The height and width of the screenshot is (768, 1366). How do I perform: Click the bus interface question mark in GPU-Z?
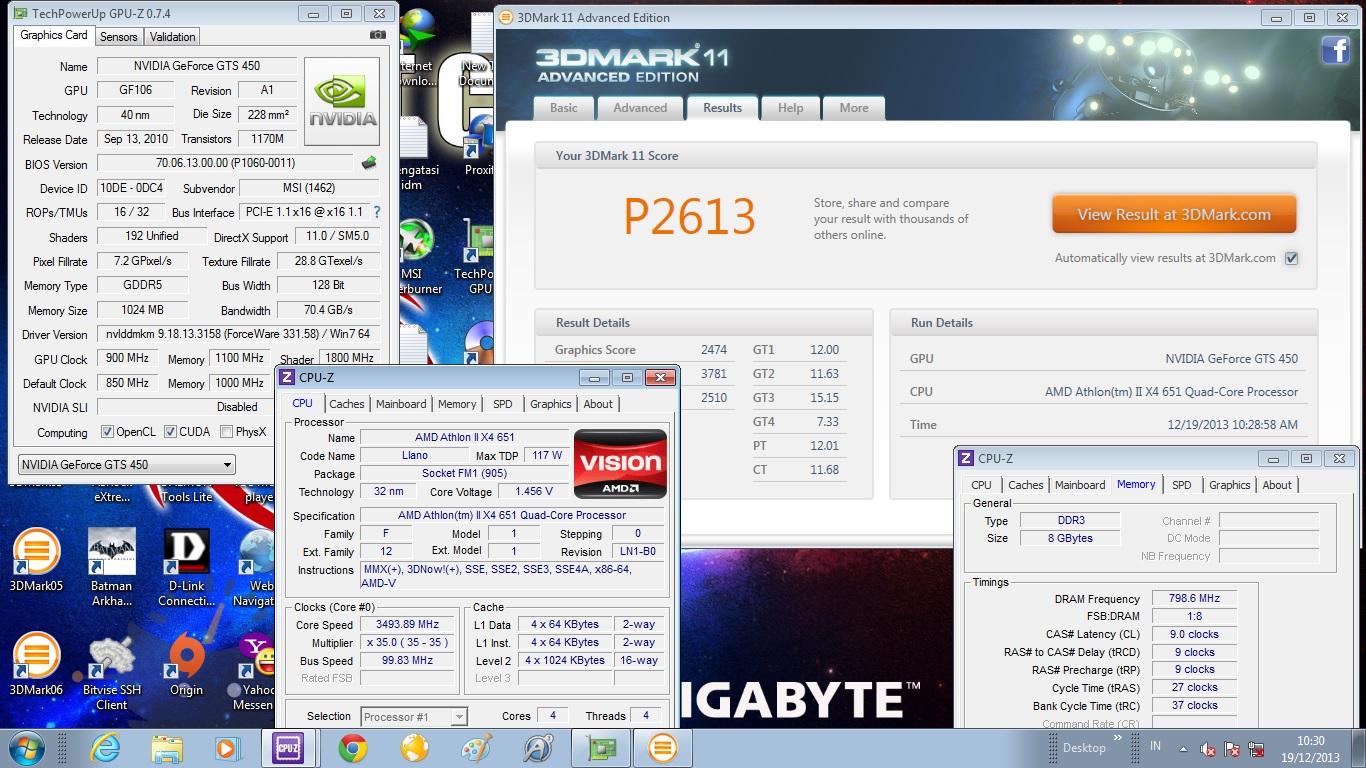point(377,212)
